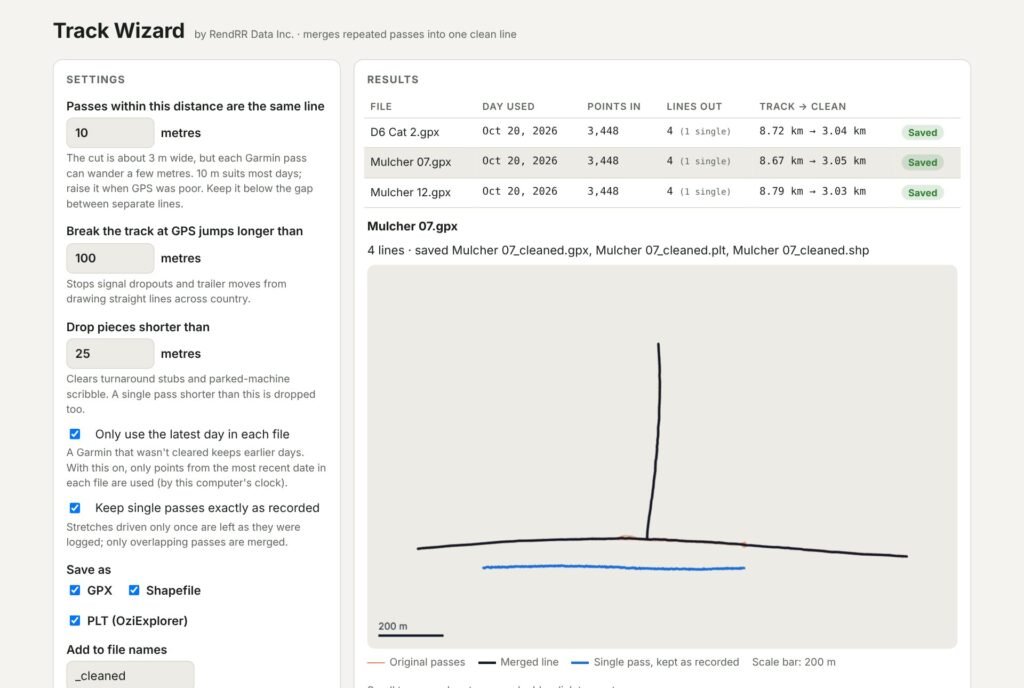Screen dimensions: 1024x688
Task: Click the 'Single pass, kept as recorded' legend entry
Action: 655,662
